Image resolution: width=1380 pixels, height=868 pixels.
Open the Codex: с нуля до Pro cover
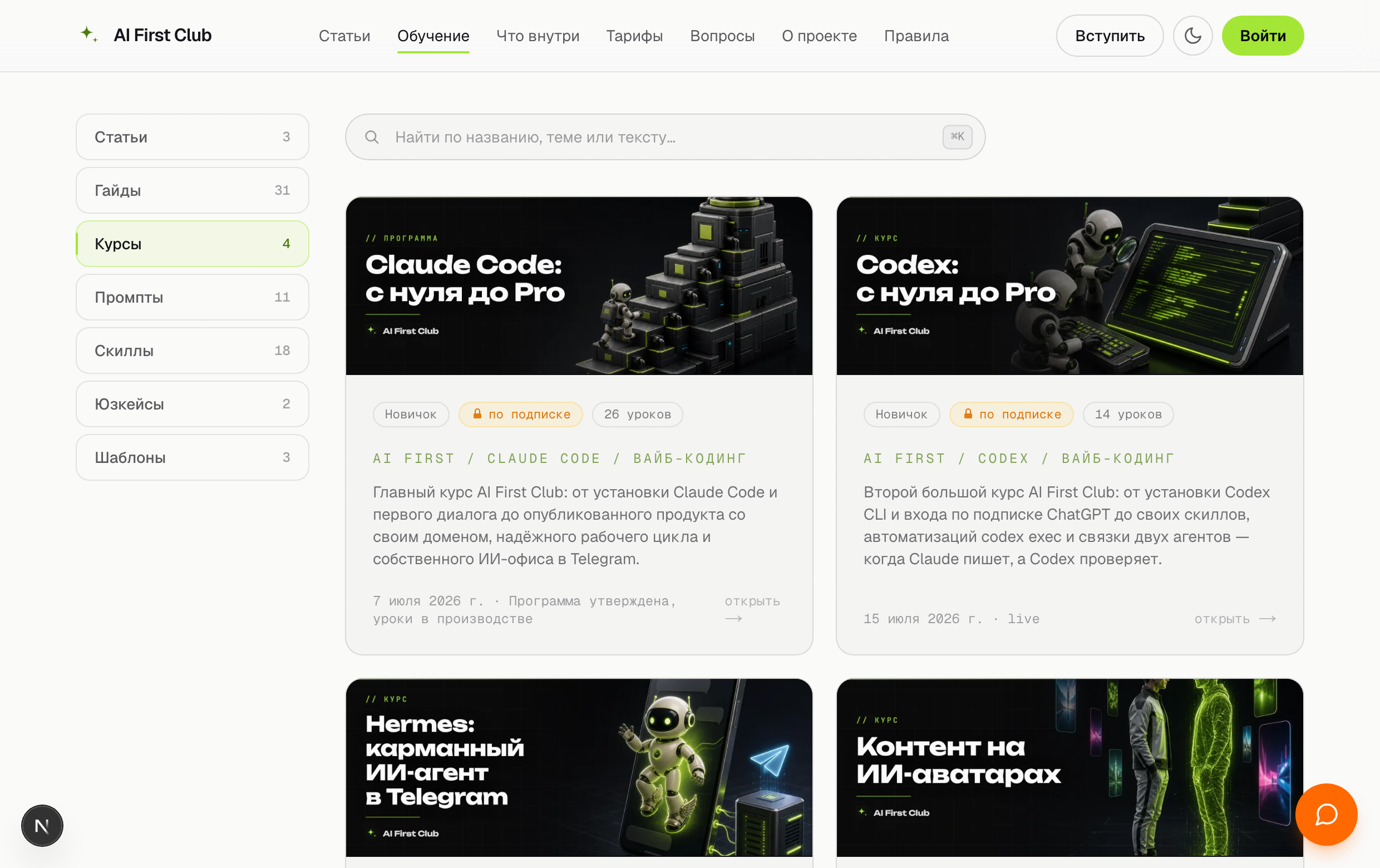pyautogui.click(x=1069, y=286)
